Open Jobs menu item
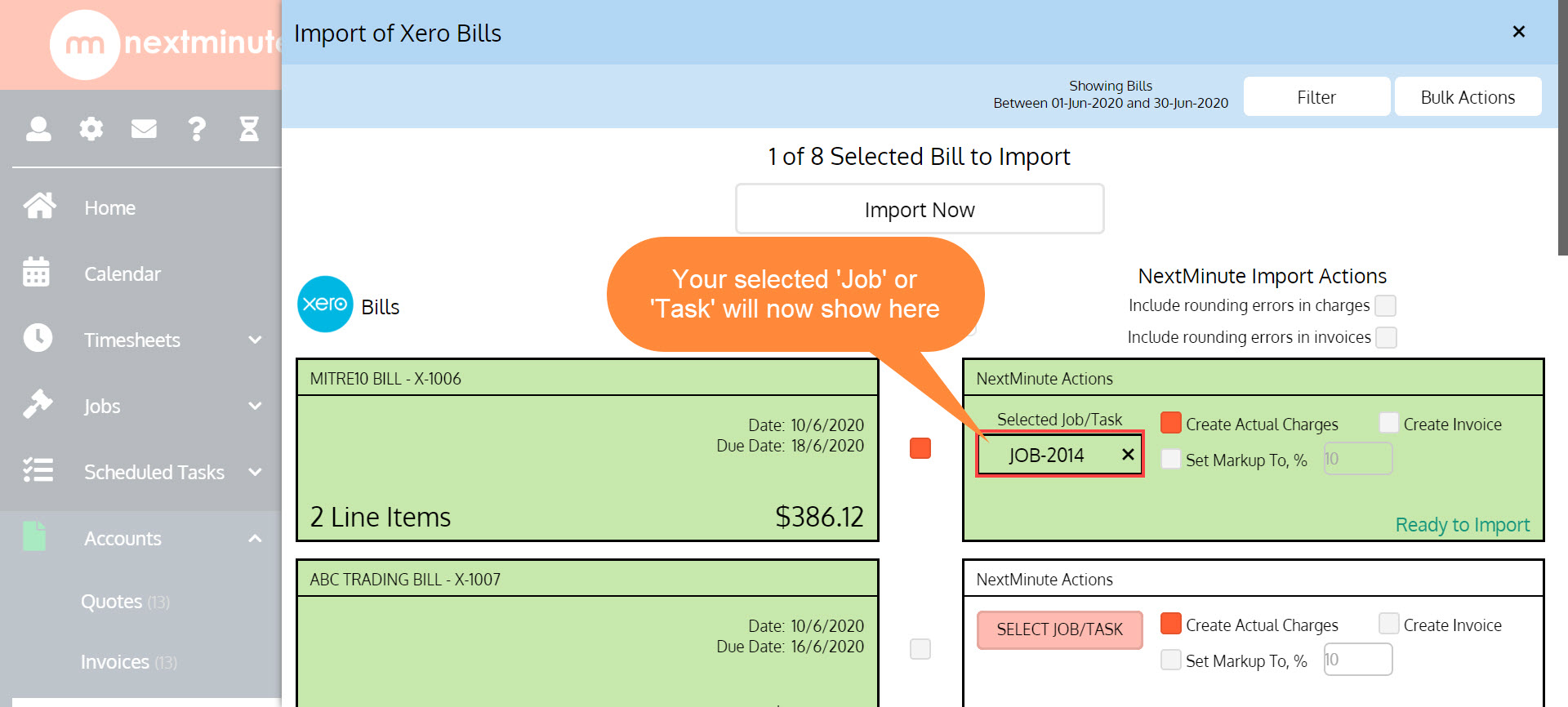 click(x=102, y=407)
